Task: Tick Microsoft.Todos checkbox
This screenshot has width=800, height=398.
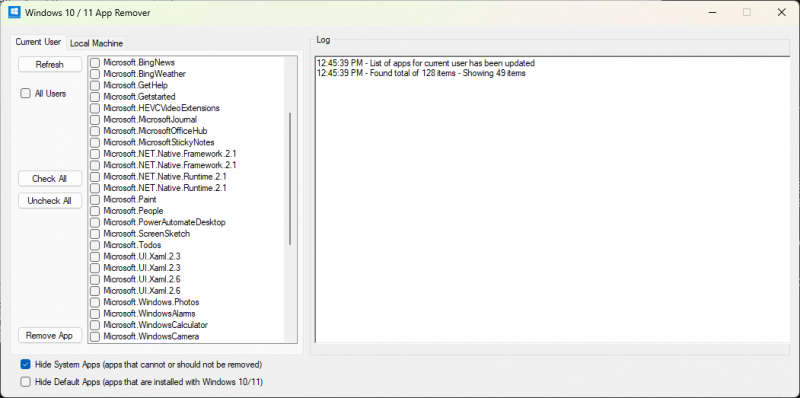Action: pyautogui.click(x=95, y=245)
